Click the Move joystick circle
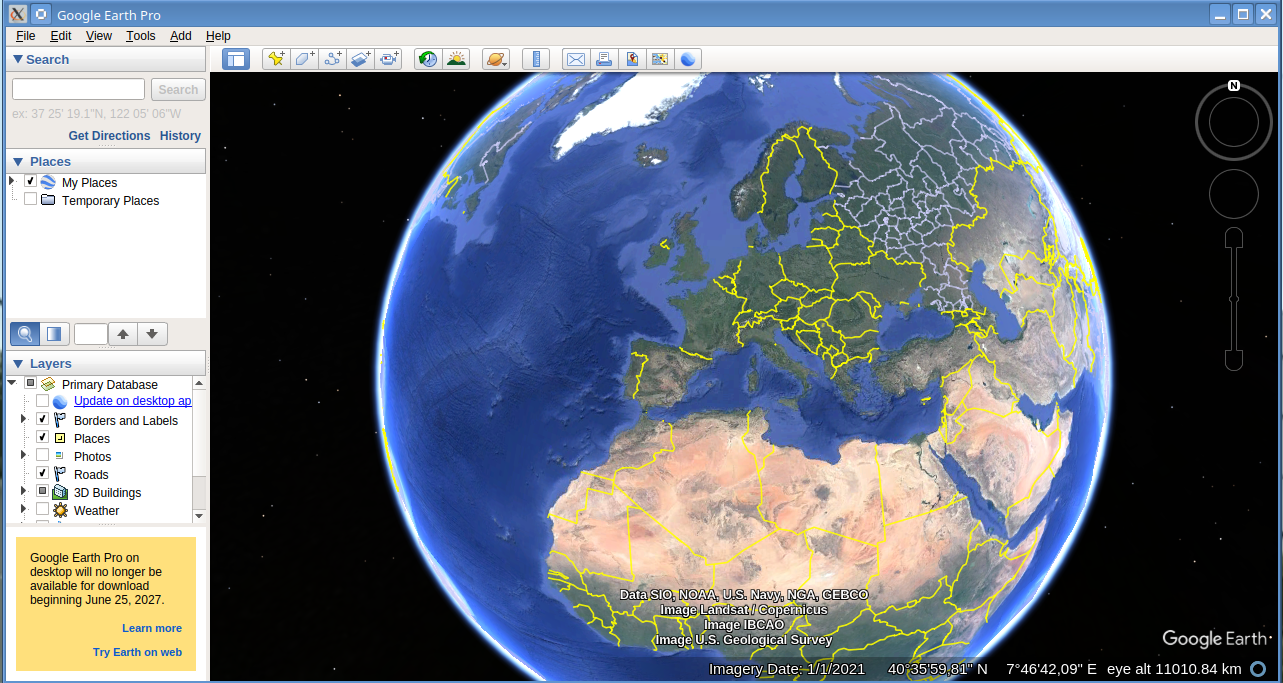The image size is (1283, 683). tap(1234, 194)
